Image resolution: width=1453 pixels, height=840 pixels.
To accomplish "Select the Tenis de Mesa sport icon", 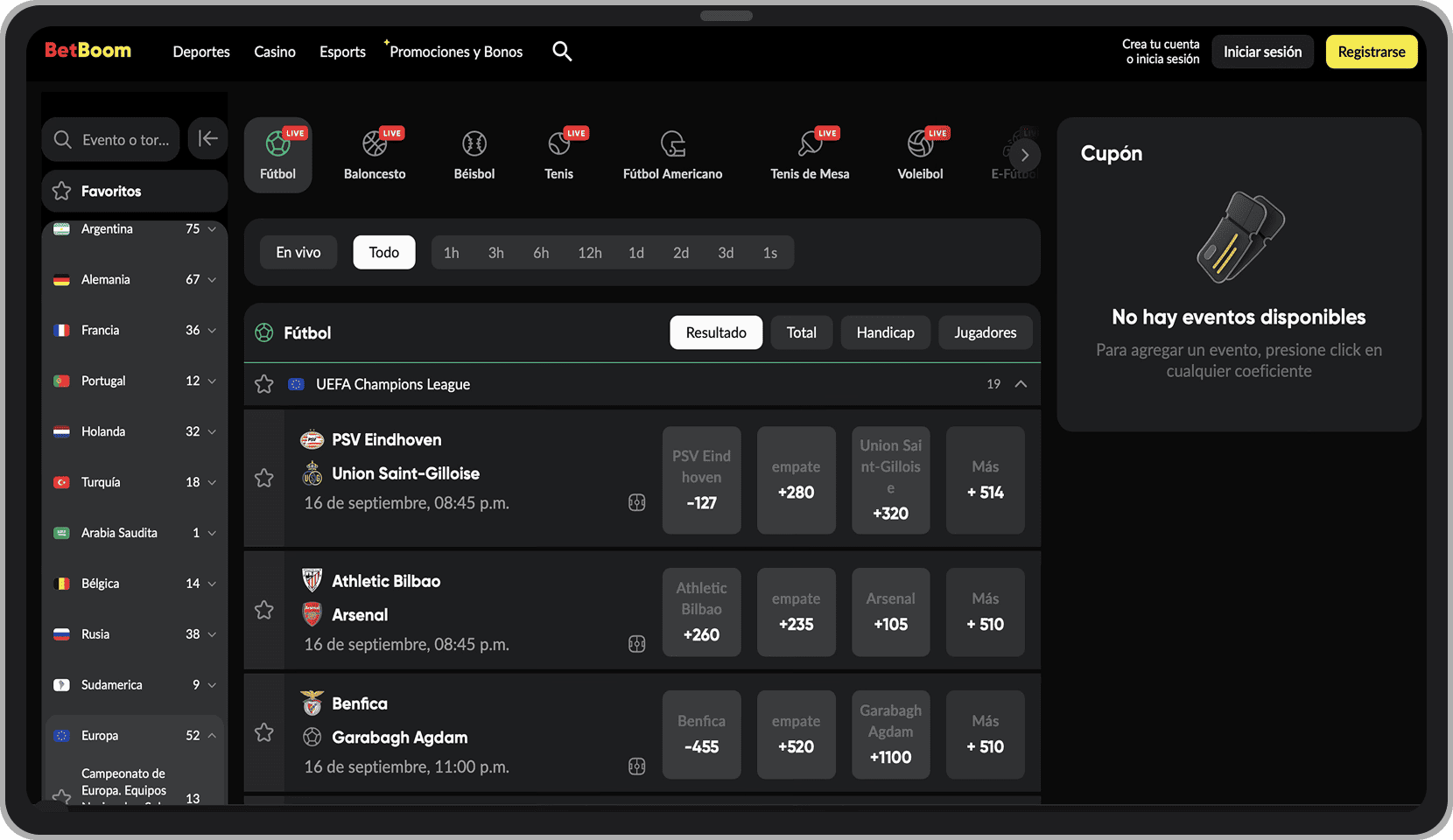I will pyautogui.click(x=810, y=156).
